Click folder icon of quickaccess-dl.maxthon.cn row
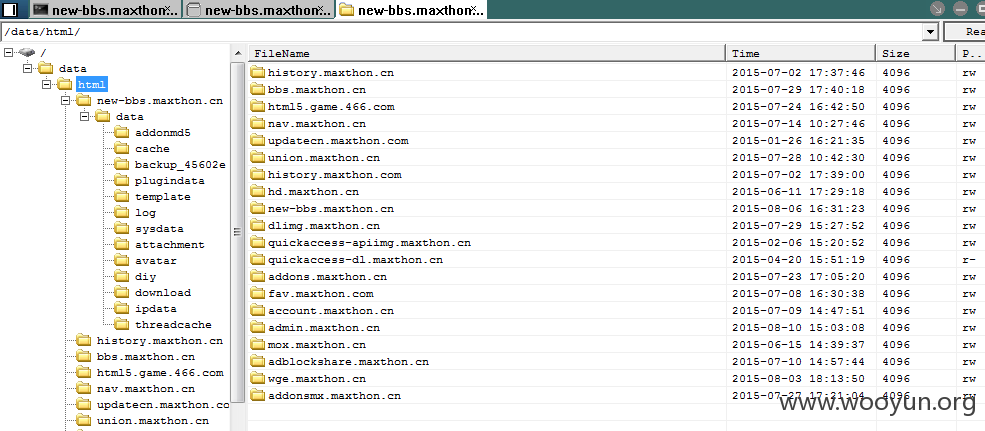The image size is (985, 431). [258, 259]
